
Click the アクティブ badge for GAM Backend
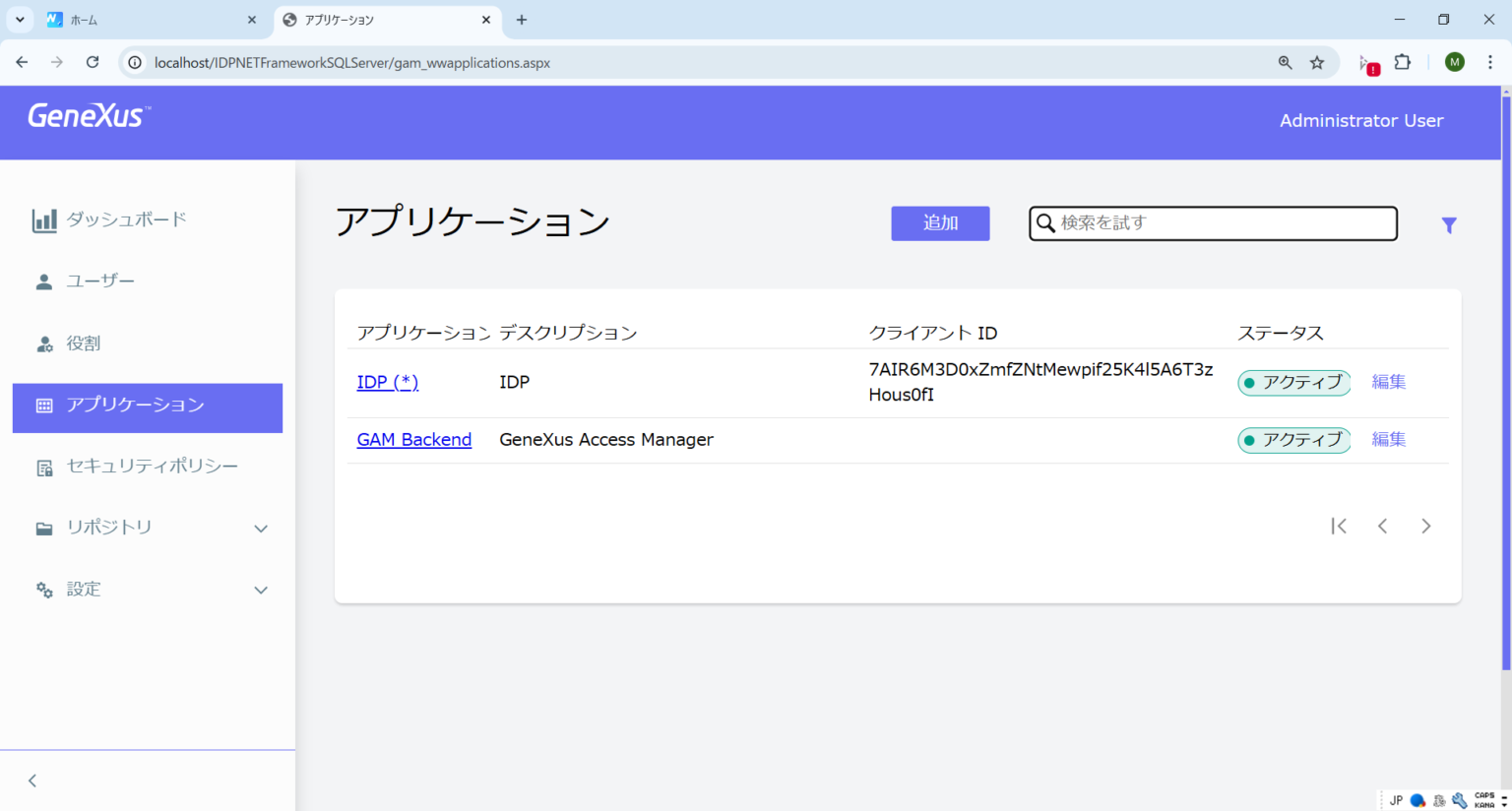(1293, 440)
